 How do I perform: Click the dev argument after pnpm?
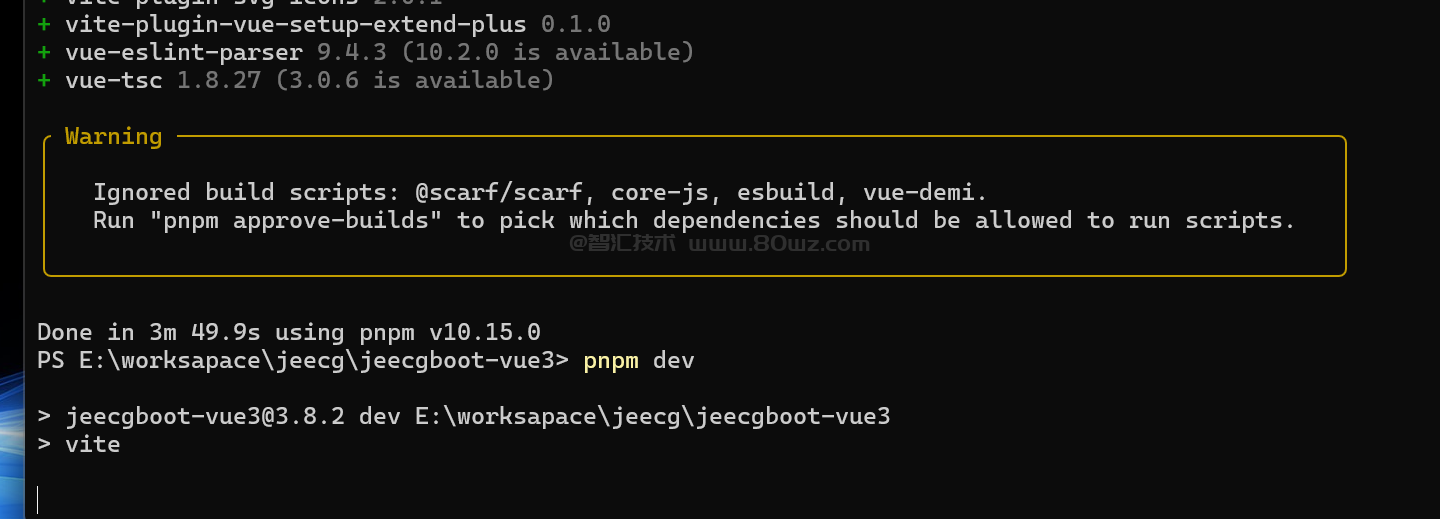[x=673, y=360]
